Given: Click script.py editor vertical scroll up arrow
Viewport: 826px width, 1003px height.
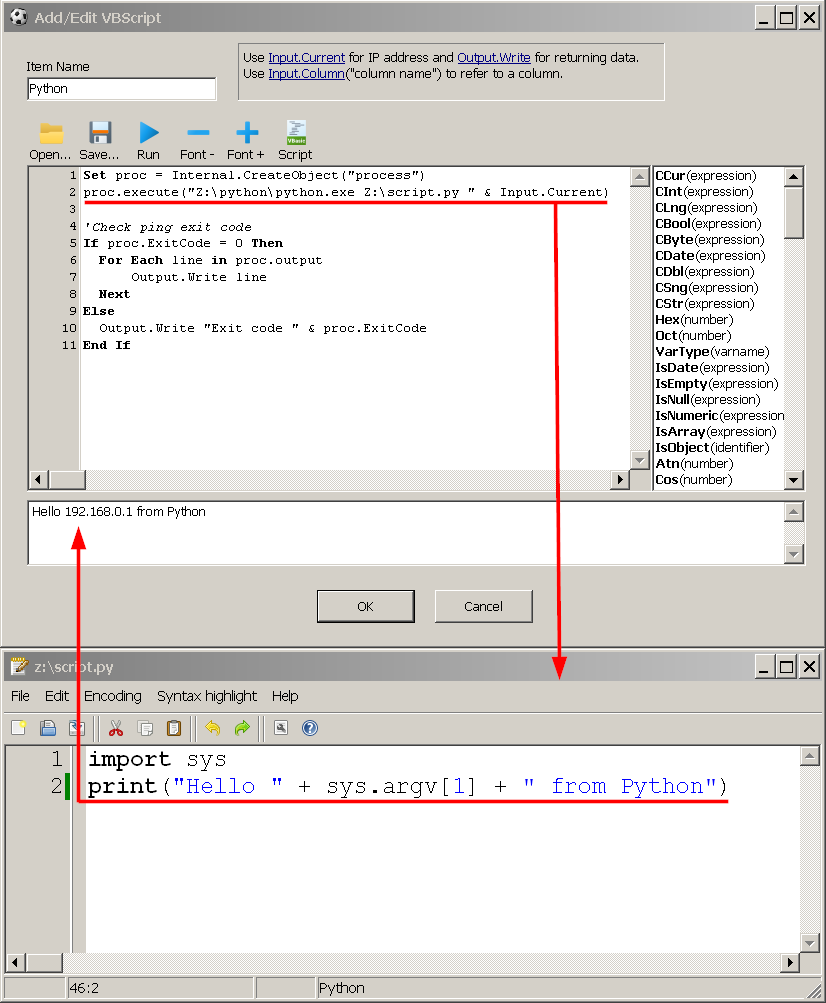Looking at the screenshot, I should 809,756.
